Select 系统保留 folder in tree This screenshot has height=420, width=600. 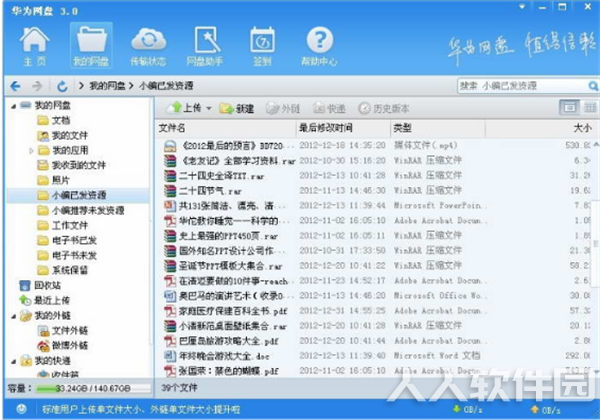point(63,270)
